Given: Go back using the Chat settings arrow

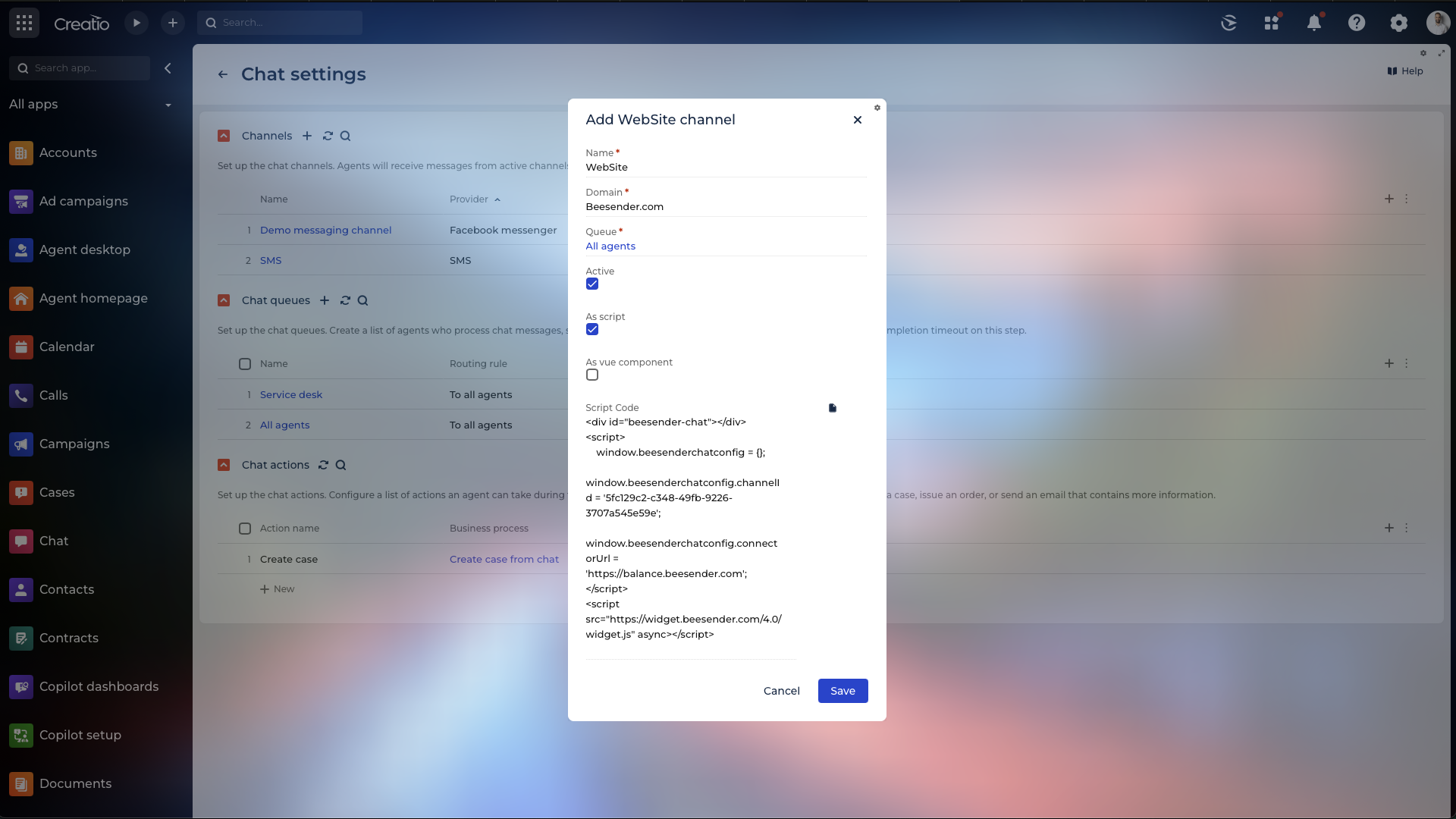Looking at the screenshot, I should point(223,74).
